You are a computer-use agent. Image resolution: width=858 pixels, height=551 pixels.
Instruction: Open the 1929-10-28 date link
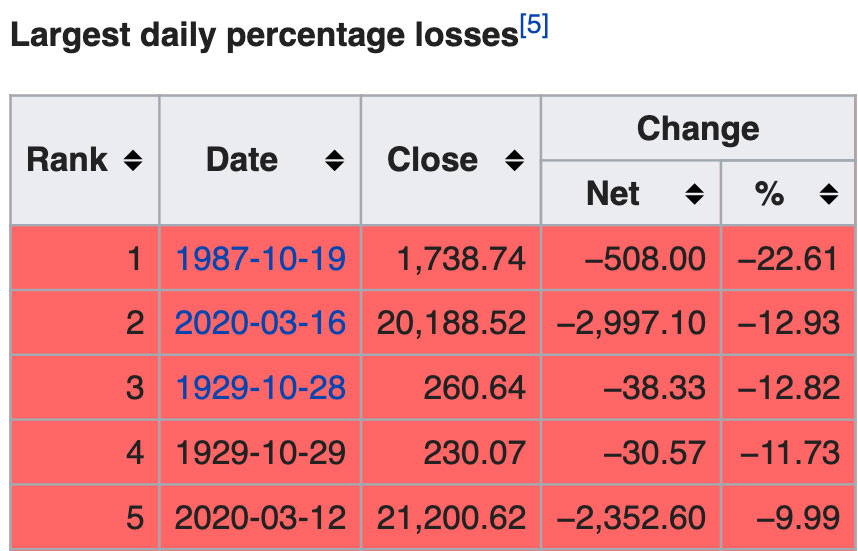pos(260,387)
